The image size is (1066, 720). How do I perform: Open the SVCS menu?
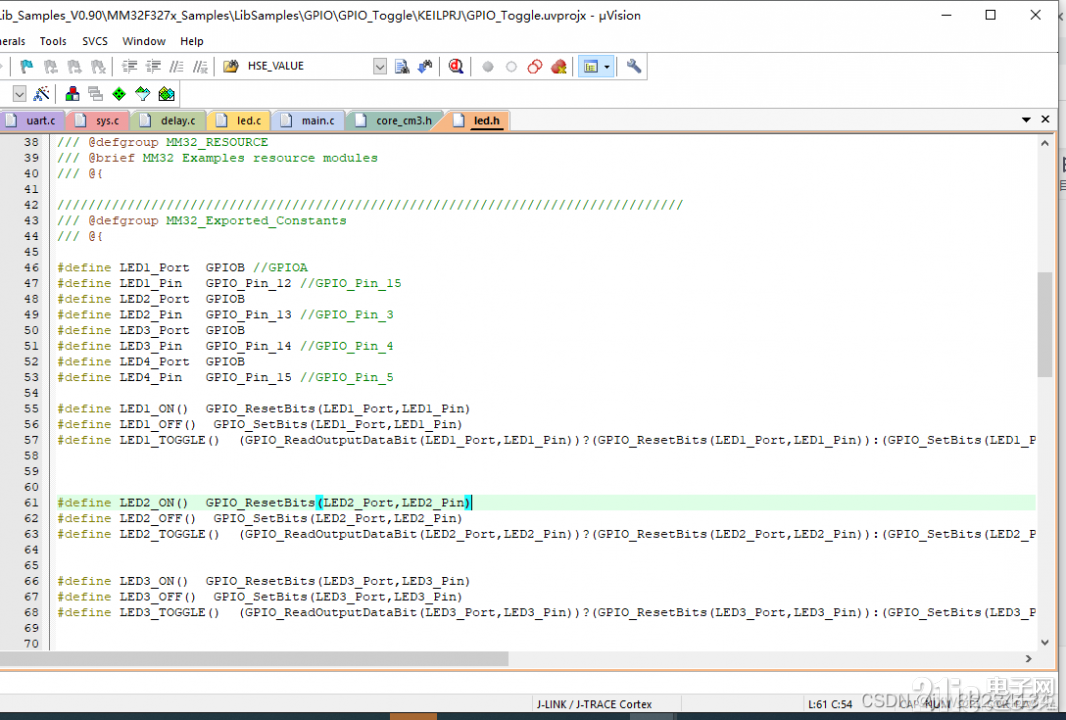click(x=94, y=41)
